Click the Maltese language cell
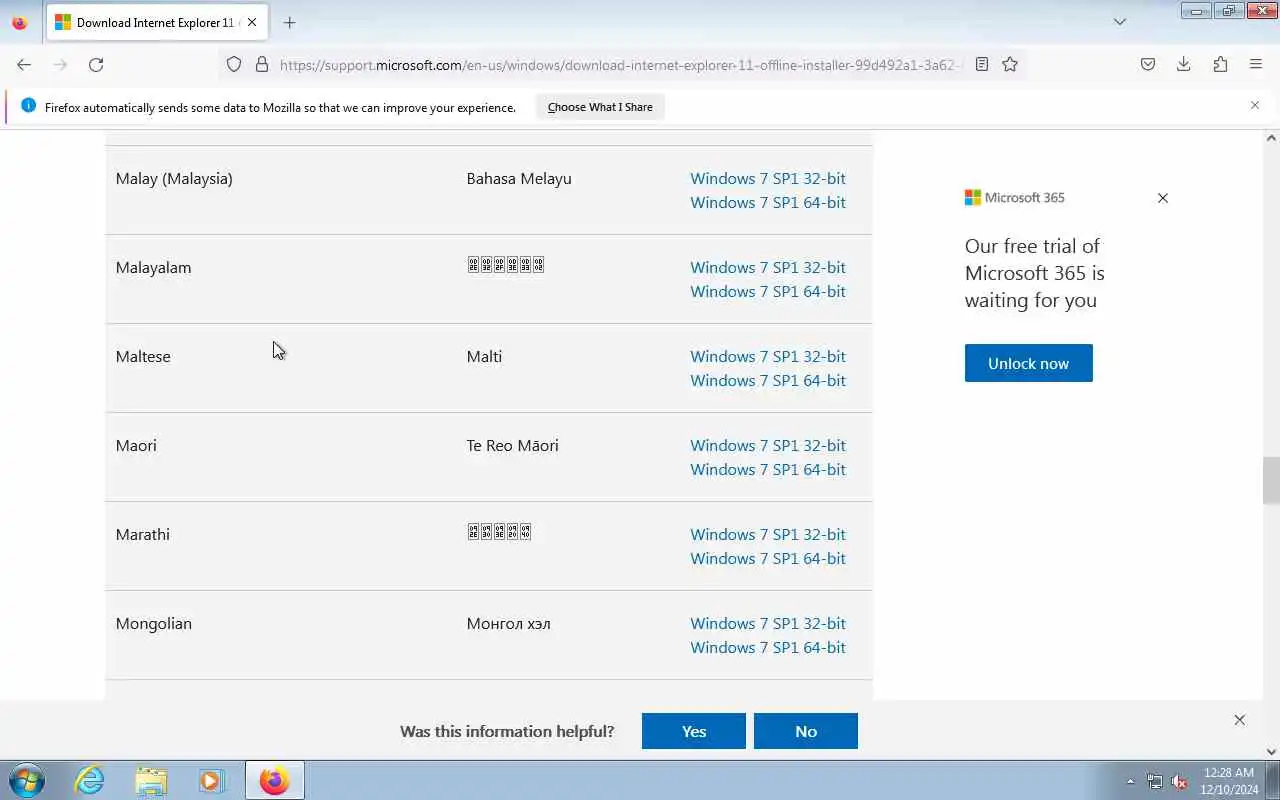The height and width of the screenshot is (800, 1280). [143, 356]
